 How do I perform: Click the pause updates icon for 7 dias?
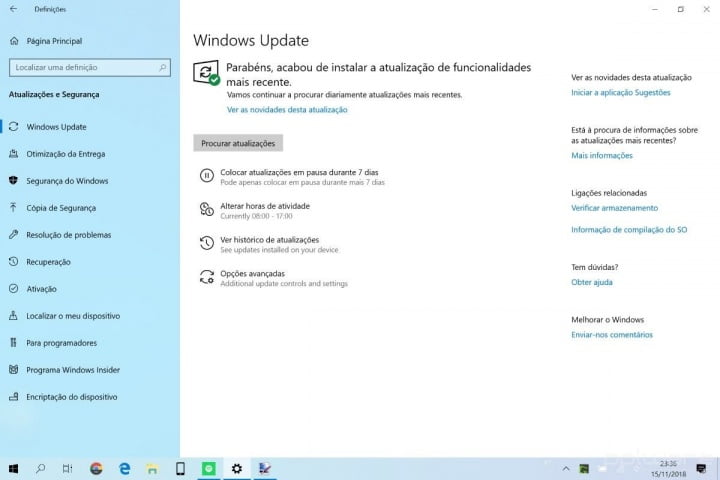[x=207, y=175]
